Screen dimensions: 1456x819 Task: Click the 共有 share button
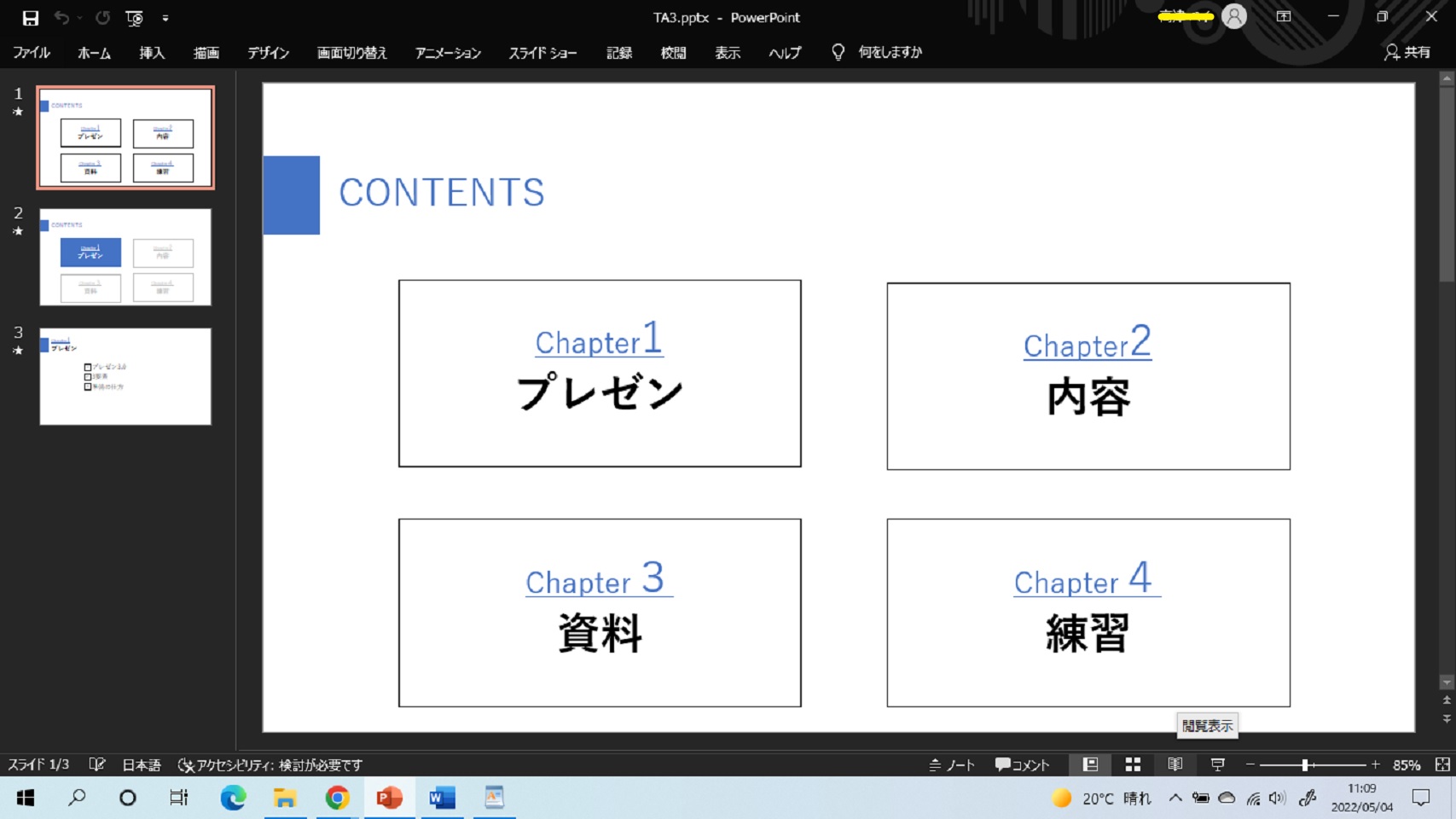pyautogui.click(x=1407, y=53)
